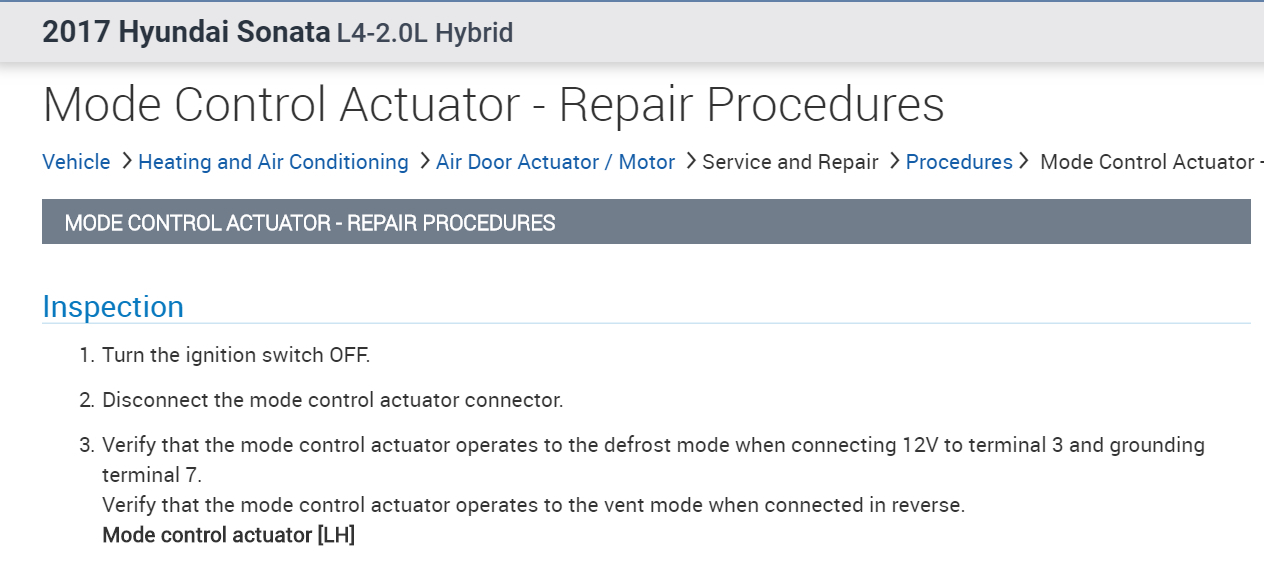The height and width of the screenshot is (567, 1264).
Task: Click step 2 about disconnecting the connector
Action: [x=332, y=401]
